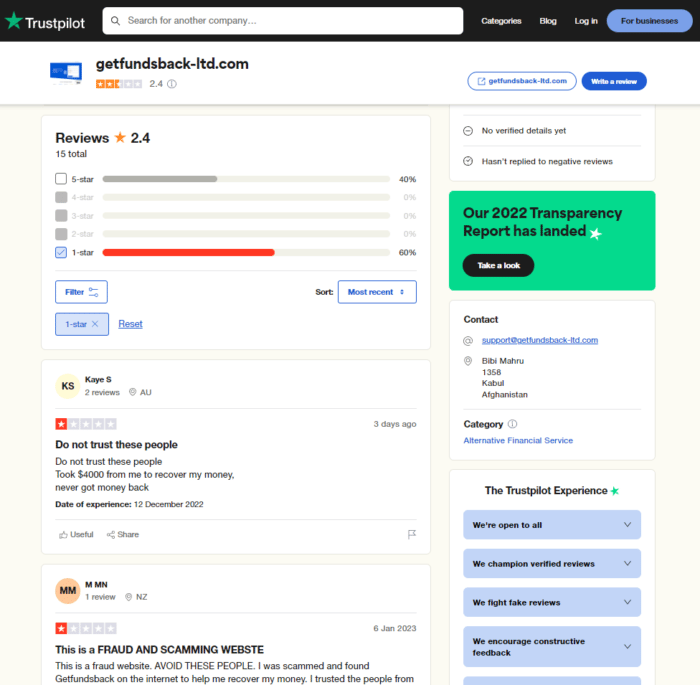Click the Kaye S reviewer name
This screenshot has height=685, width=700.
[x=98, y=380]
